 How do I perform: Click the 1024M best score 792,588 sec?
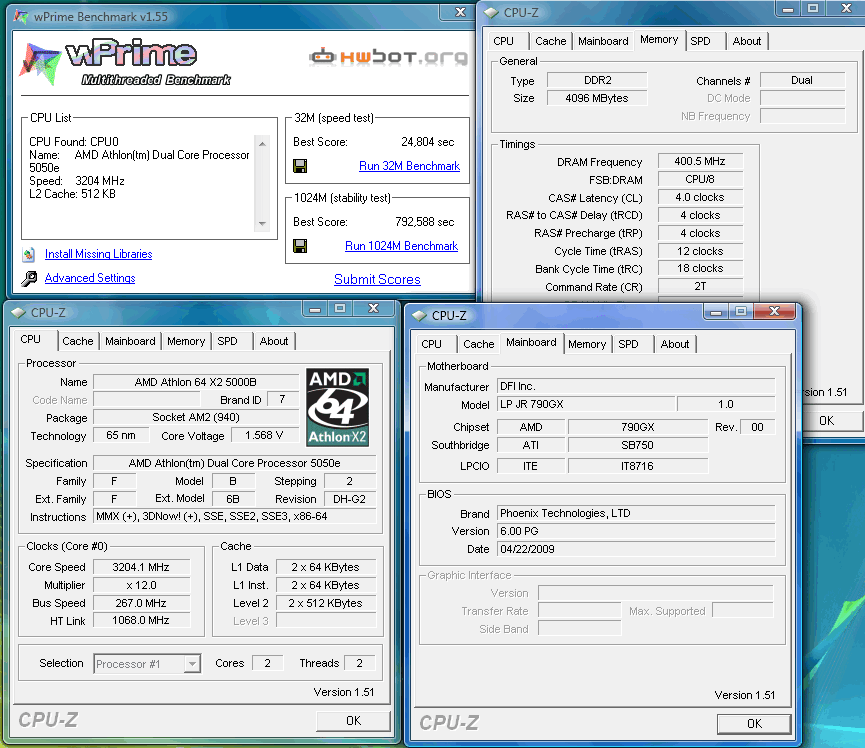(425, 222)
